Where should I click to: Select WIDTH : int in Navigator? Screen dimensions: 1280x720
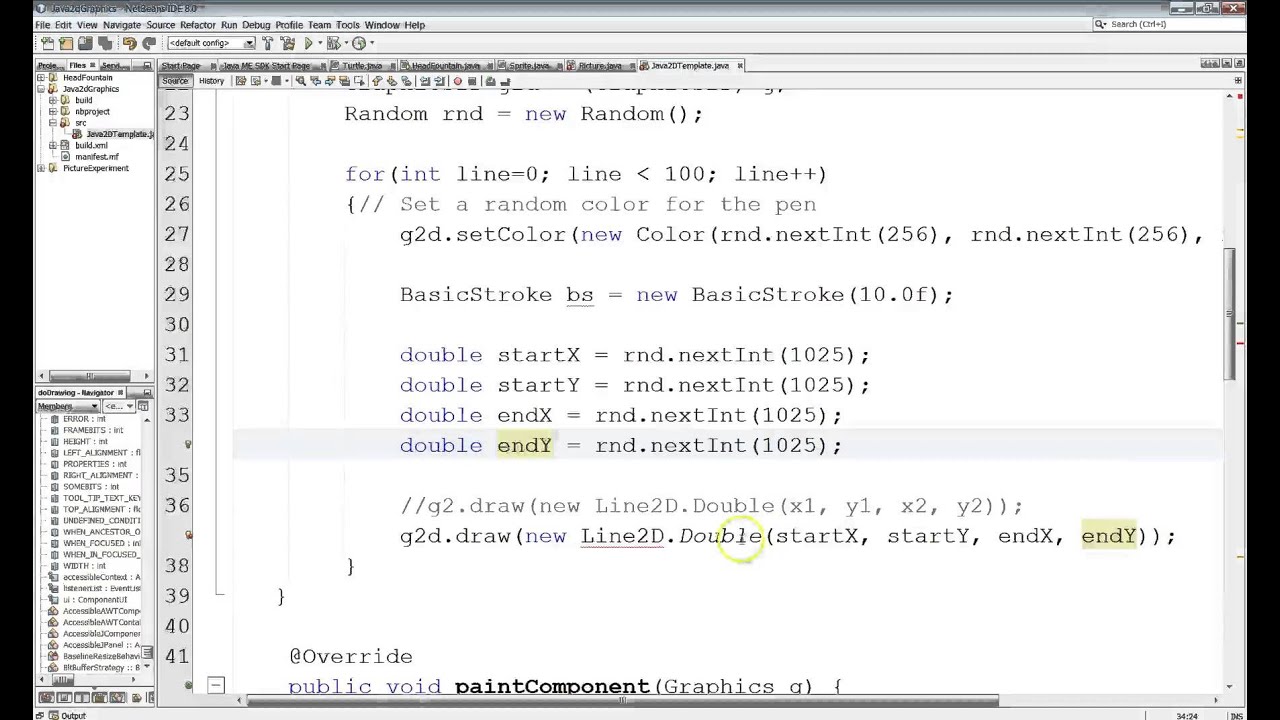click(x=84, y=566)
